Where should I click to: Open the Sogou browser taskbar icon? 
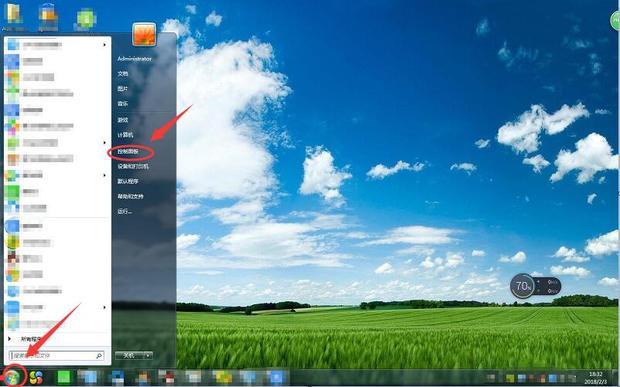(x=36, y=377)
